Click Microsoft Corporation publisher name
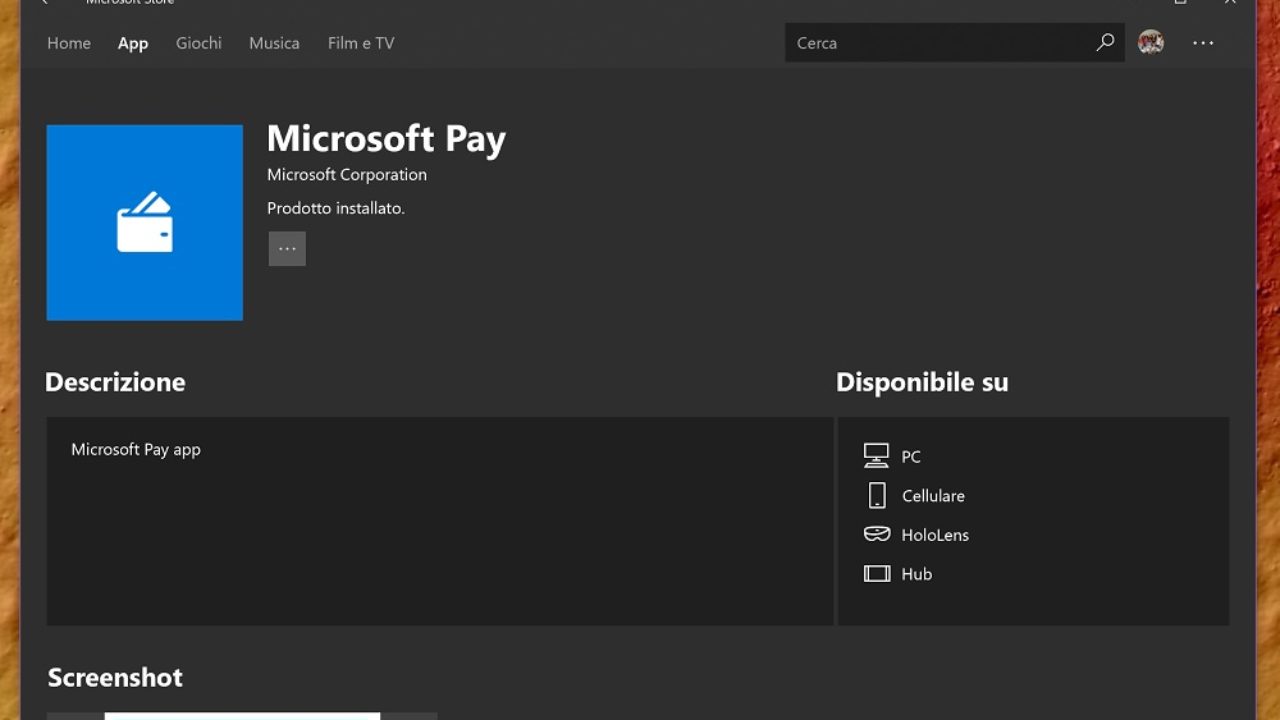1280x720 pixels. tap(346, 174)
